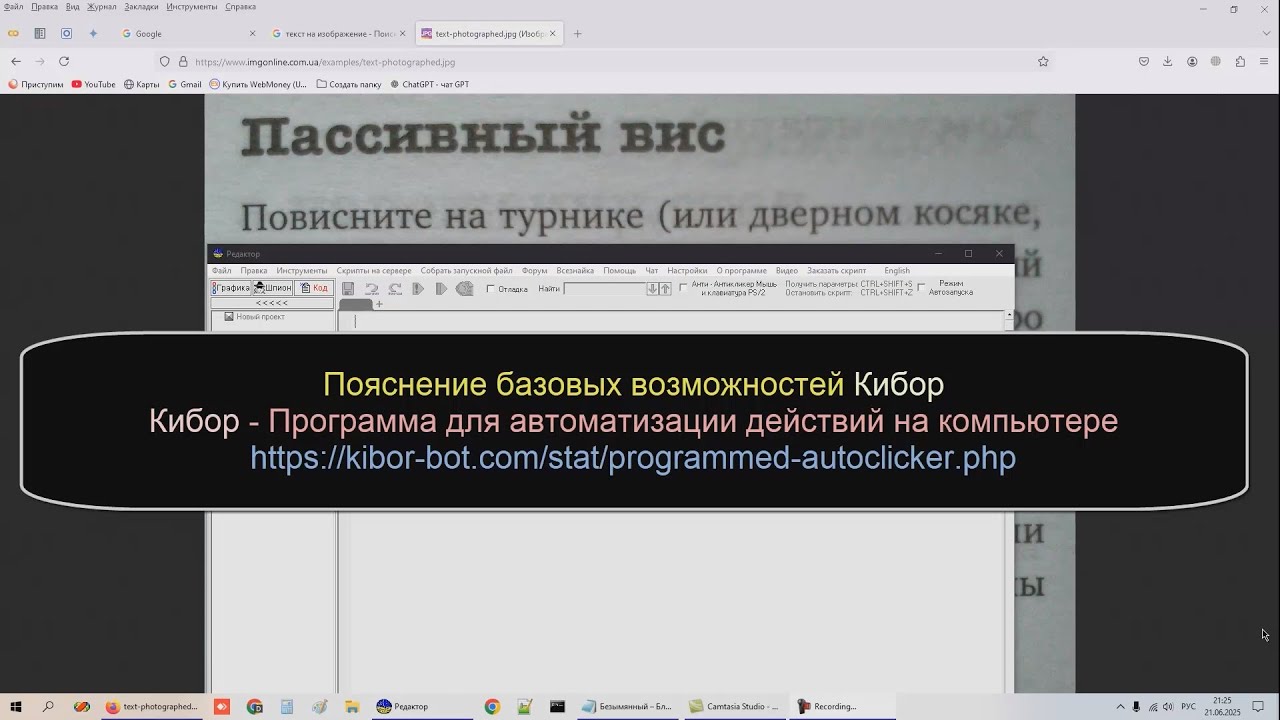Click the undo arrow in Редактор toolbar
Image resolution: width=1280 pixels, height=720 pixels.
pos(371,288)
